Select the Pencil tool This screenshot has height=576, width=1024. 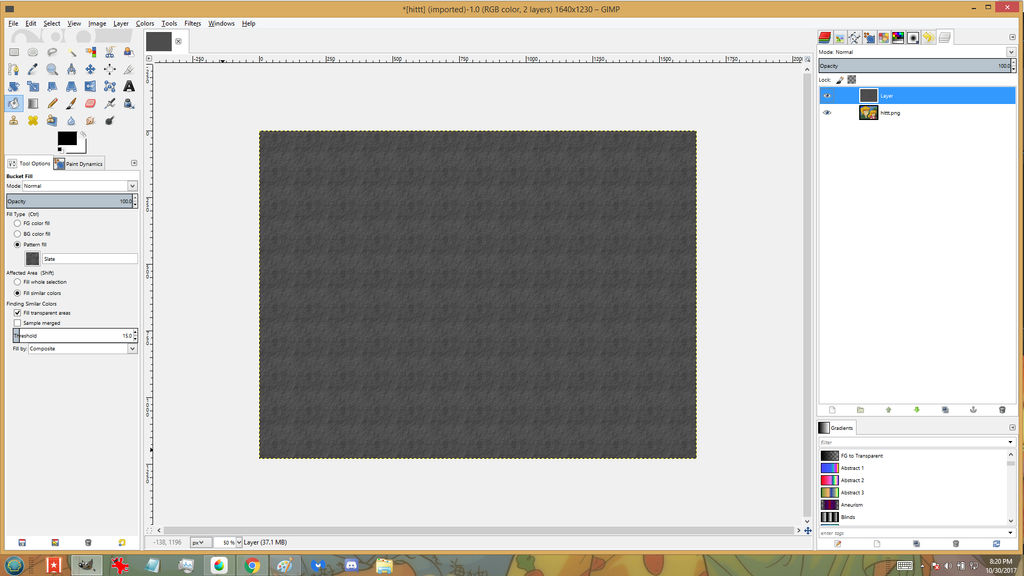coord(52,103)
